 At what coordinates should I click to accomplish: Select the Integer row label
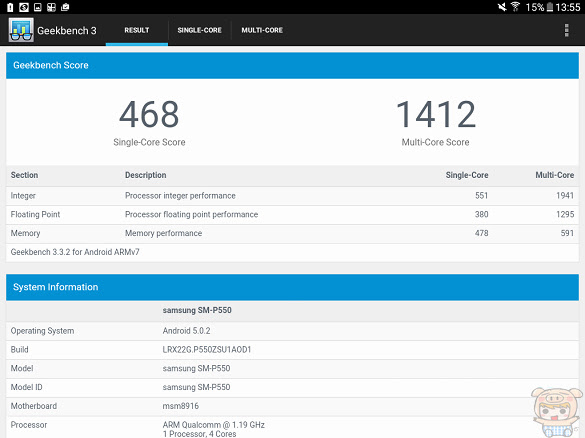tap(23, 196)
